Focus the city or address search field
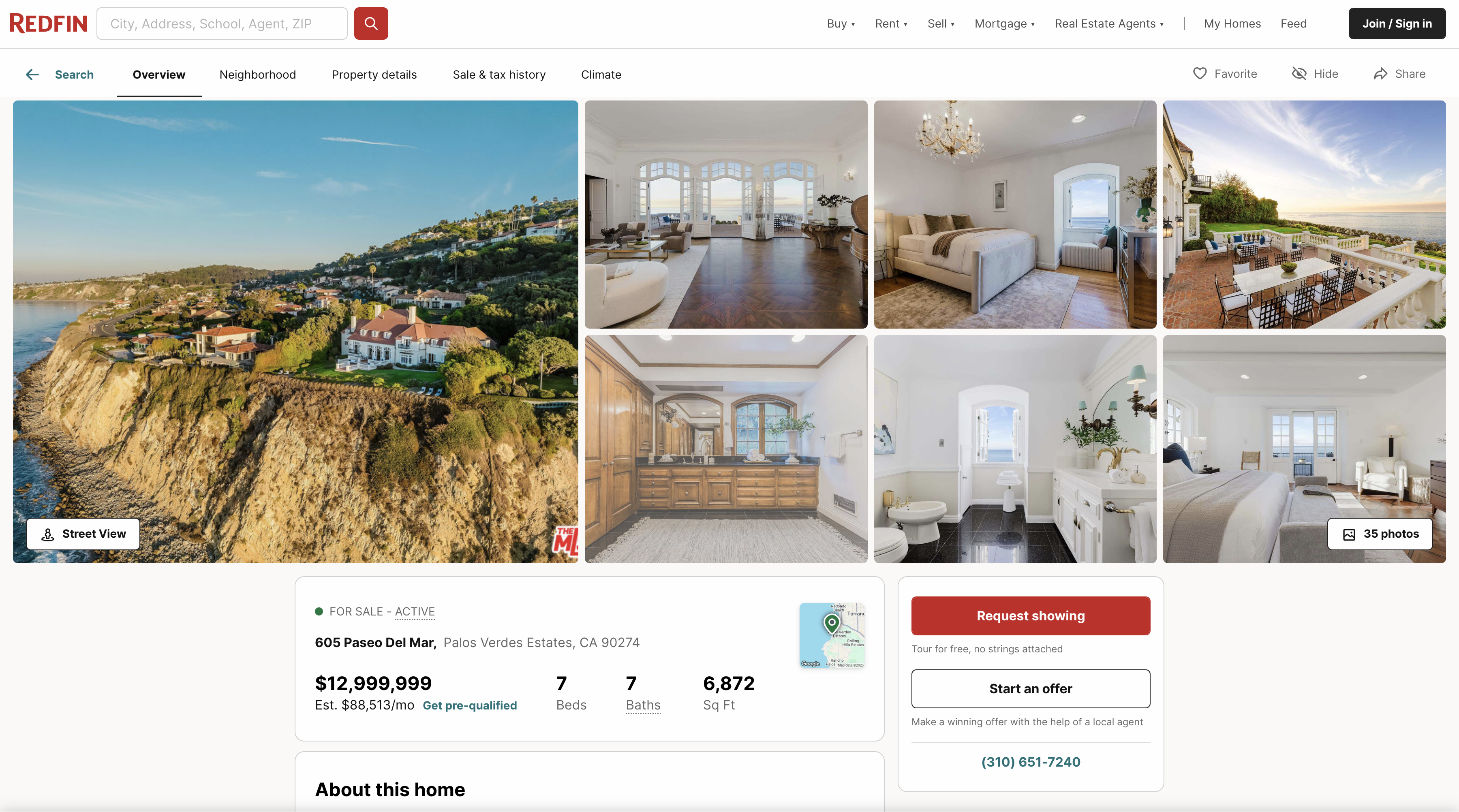Screen dimensions: 1459x812 (x=222, y=23)
